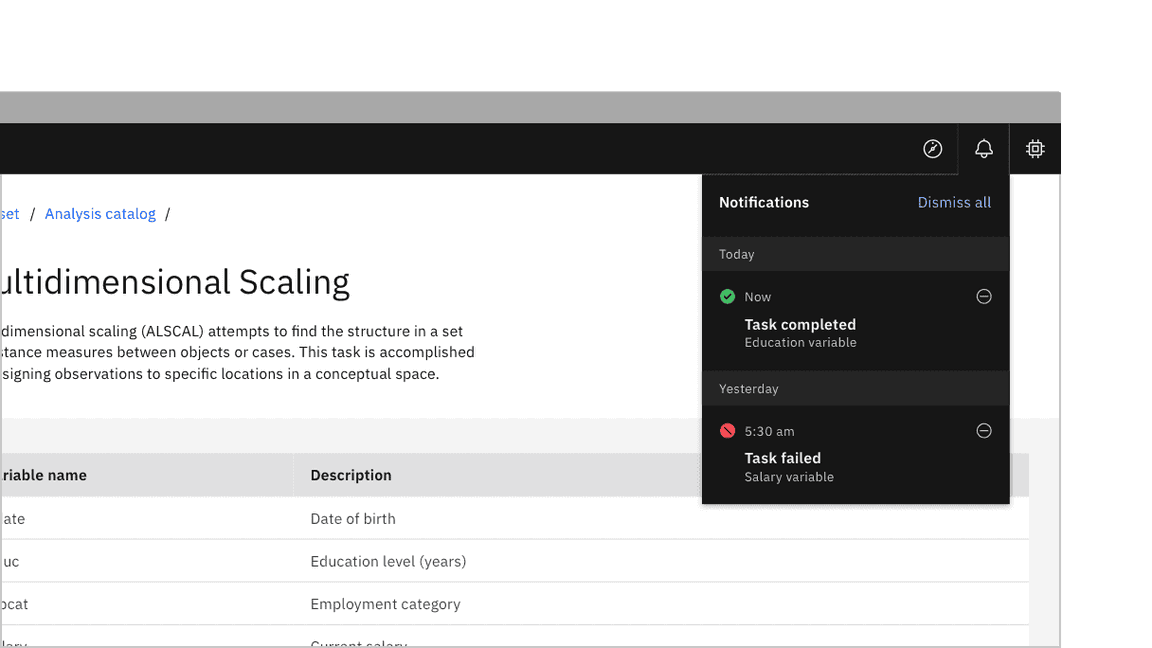The width and height of the screenshot is (1152, 648).
Task: Click the red error status icon
Action: 728,431
